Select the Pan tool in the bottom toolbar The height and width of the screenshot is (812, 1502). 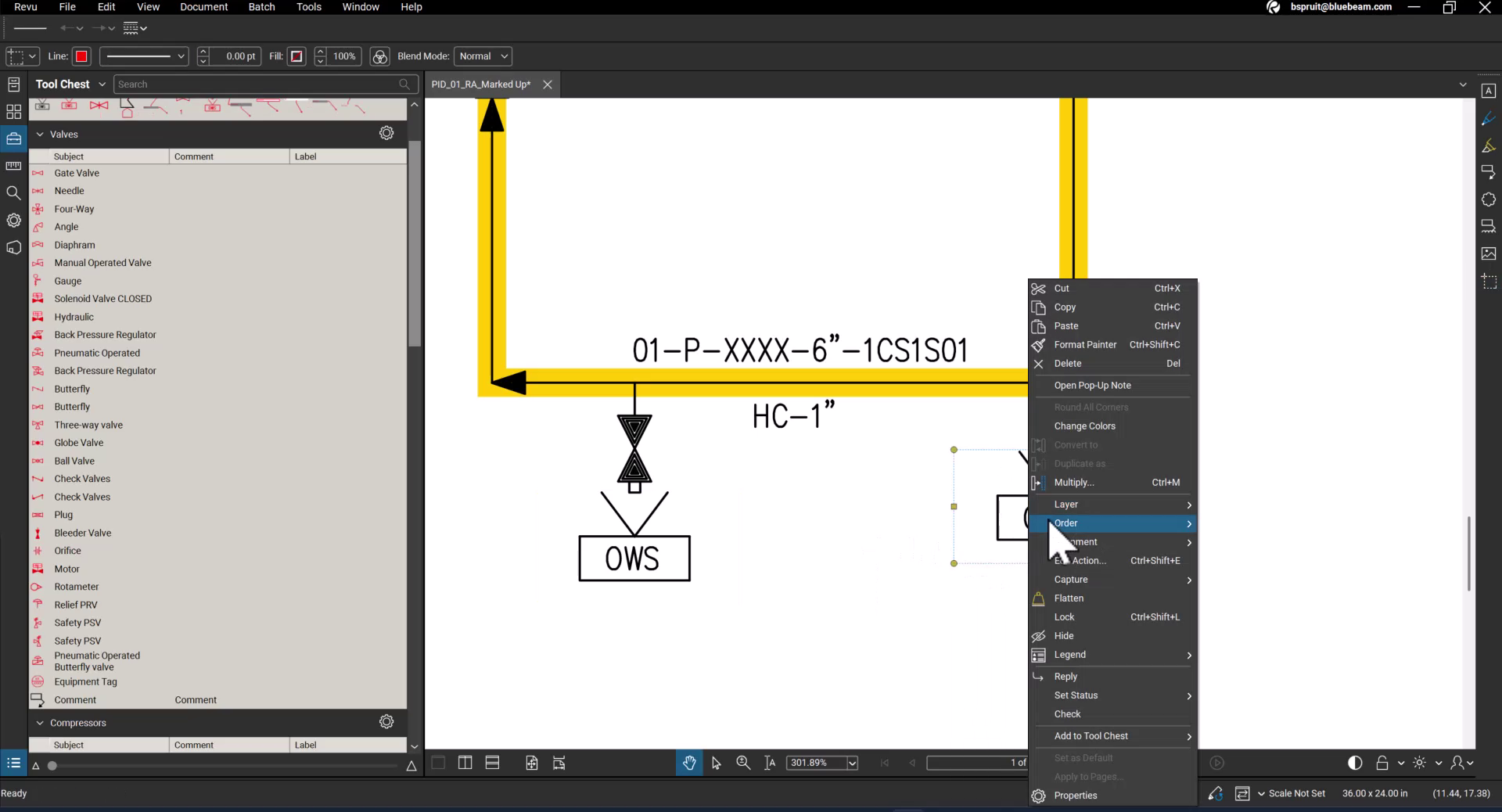pos(689,763)
